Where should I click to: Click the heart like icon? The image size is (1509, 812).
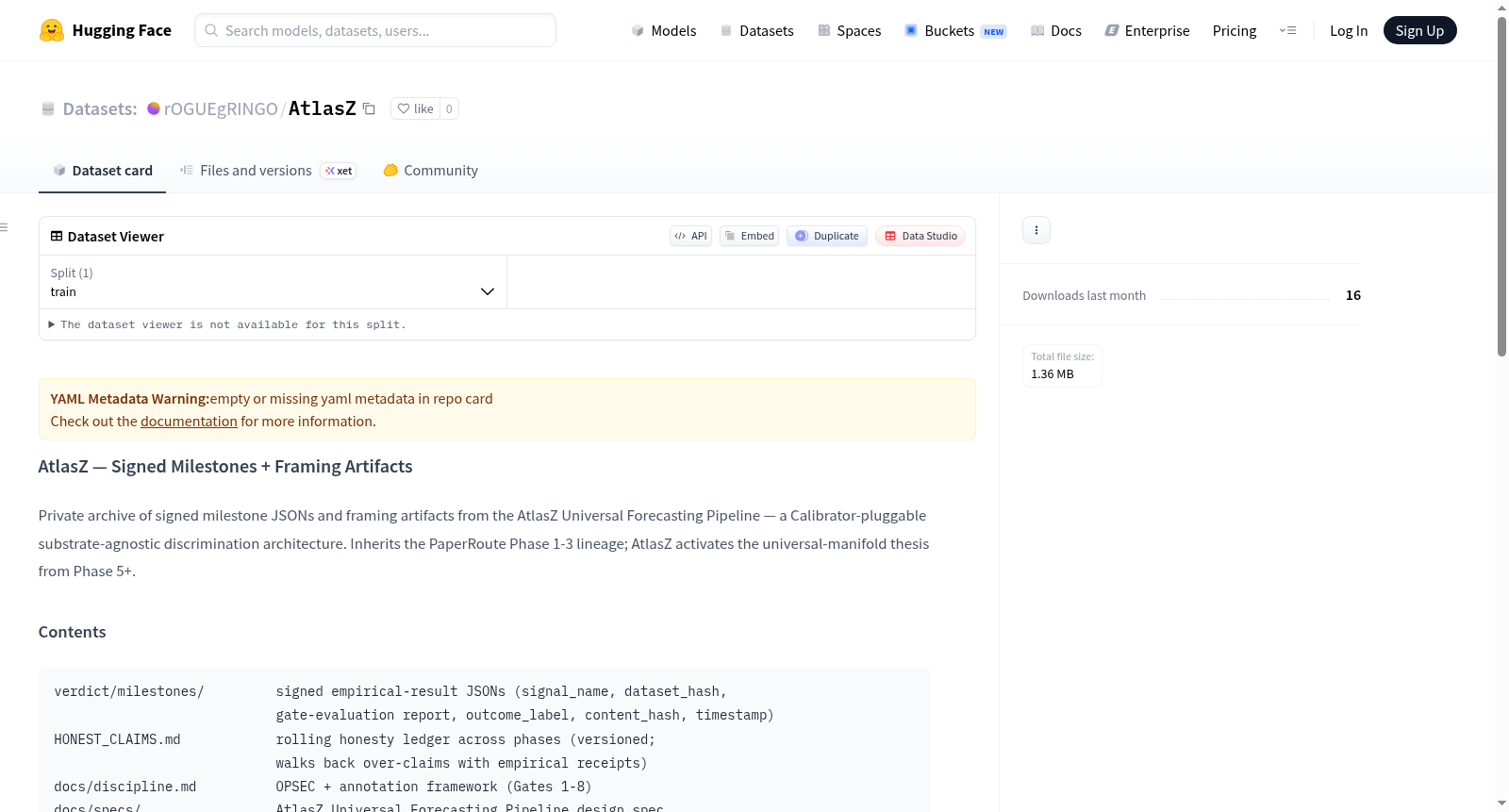coord(404,108)
